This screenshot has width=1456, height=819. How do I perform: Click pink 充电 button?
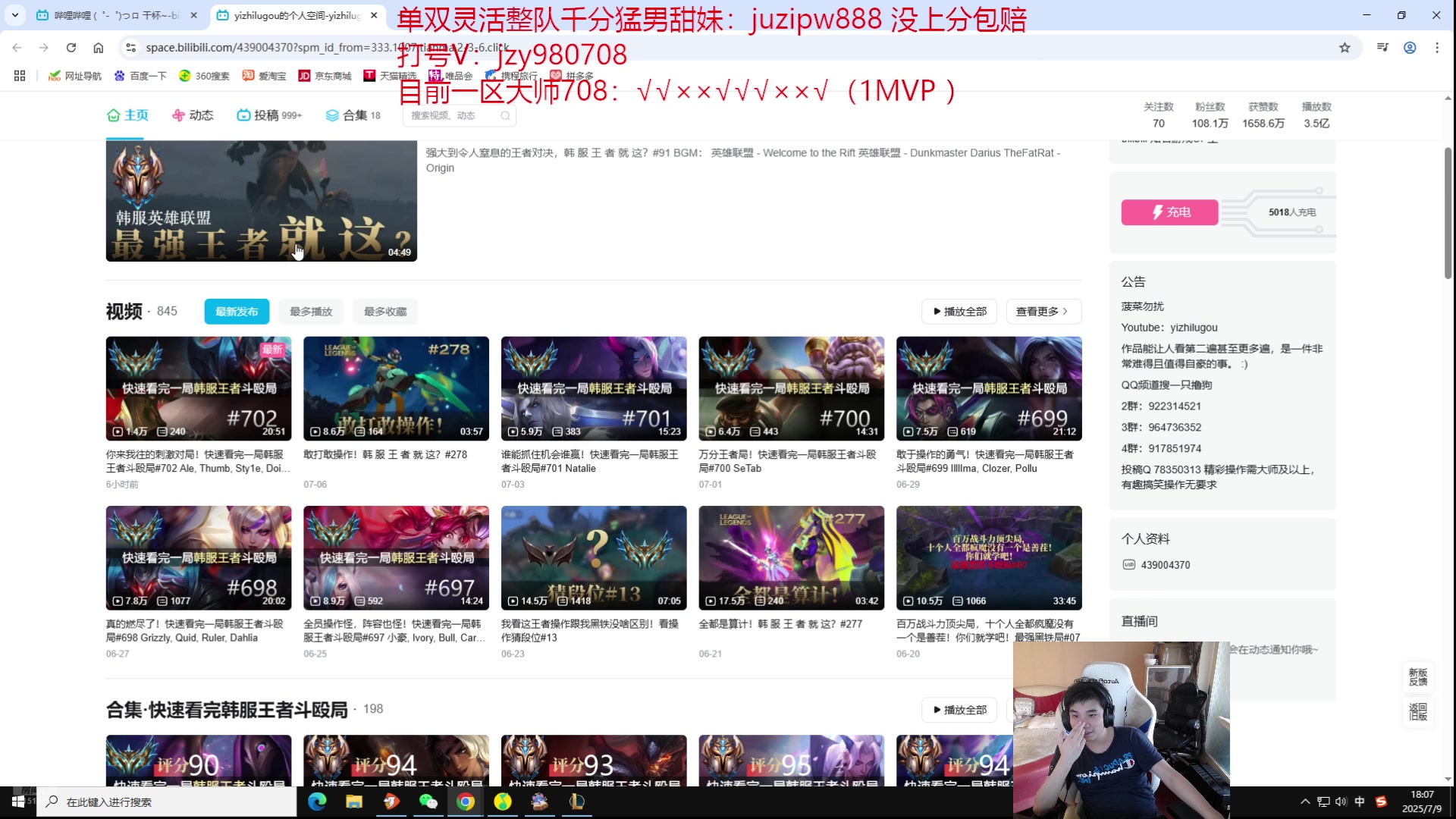pos(1169,212)
